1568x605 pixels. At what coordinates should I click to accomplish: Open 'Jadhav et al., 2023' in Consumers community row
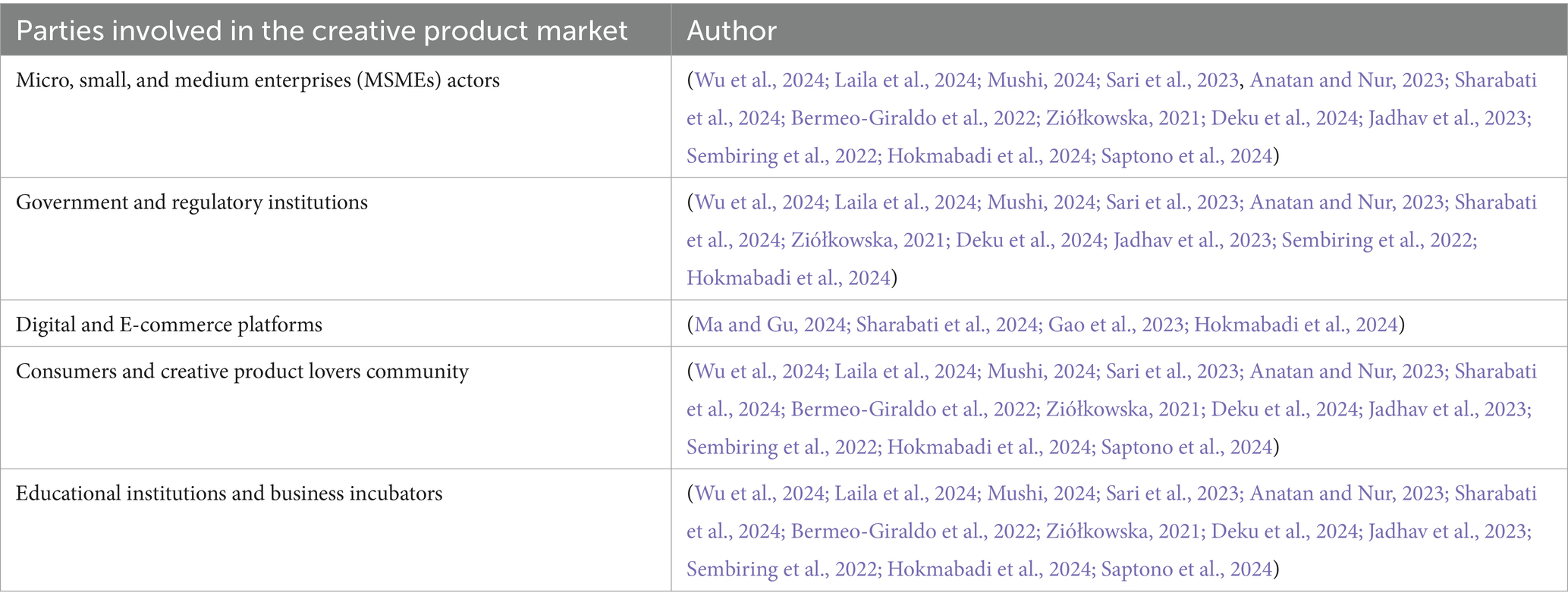(1449, 409)
